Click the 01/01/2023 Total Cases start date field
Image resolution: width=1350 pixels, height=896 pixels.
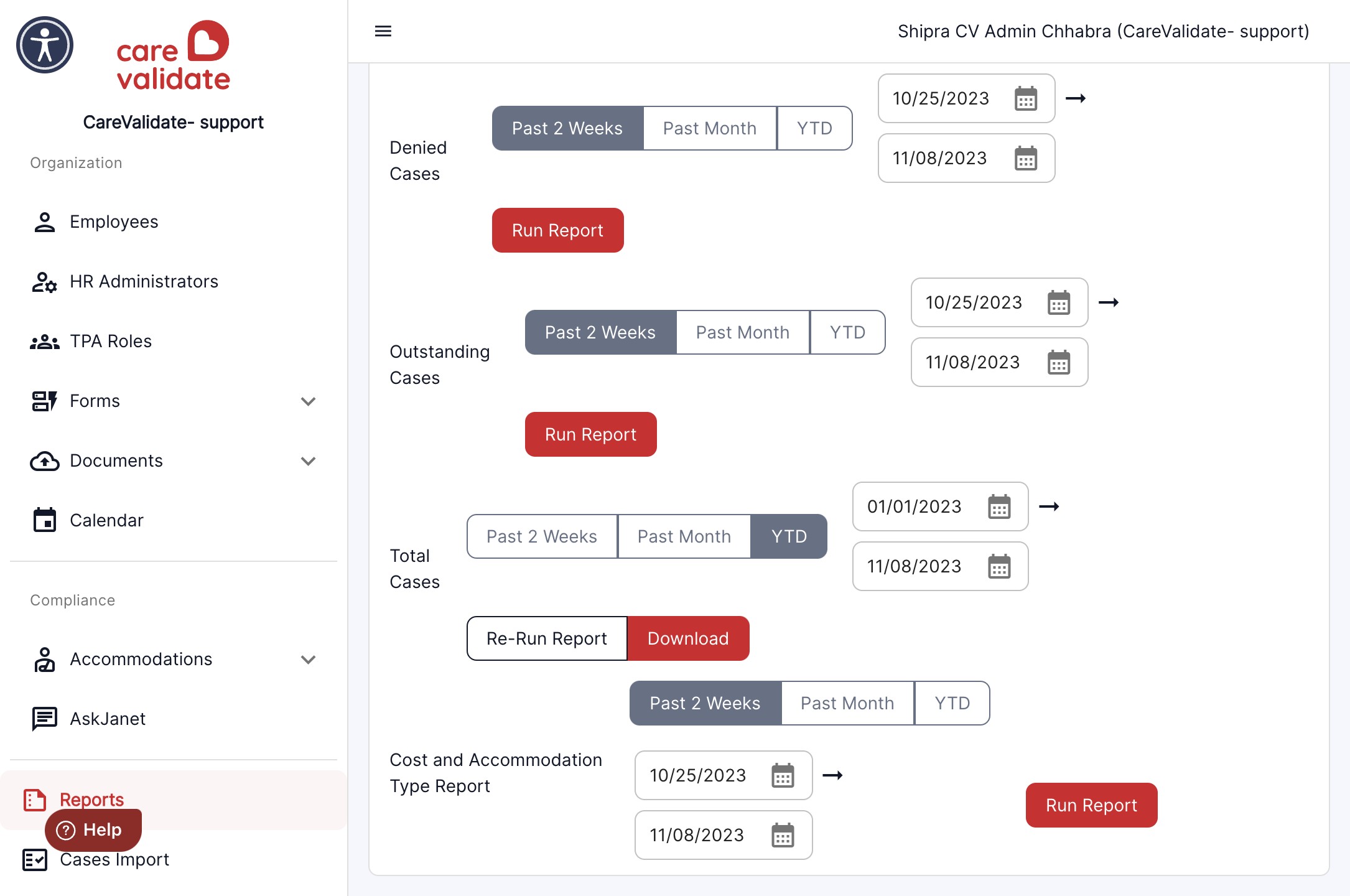pos(940,506)
